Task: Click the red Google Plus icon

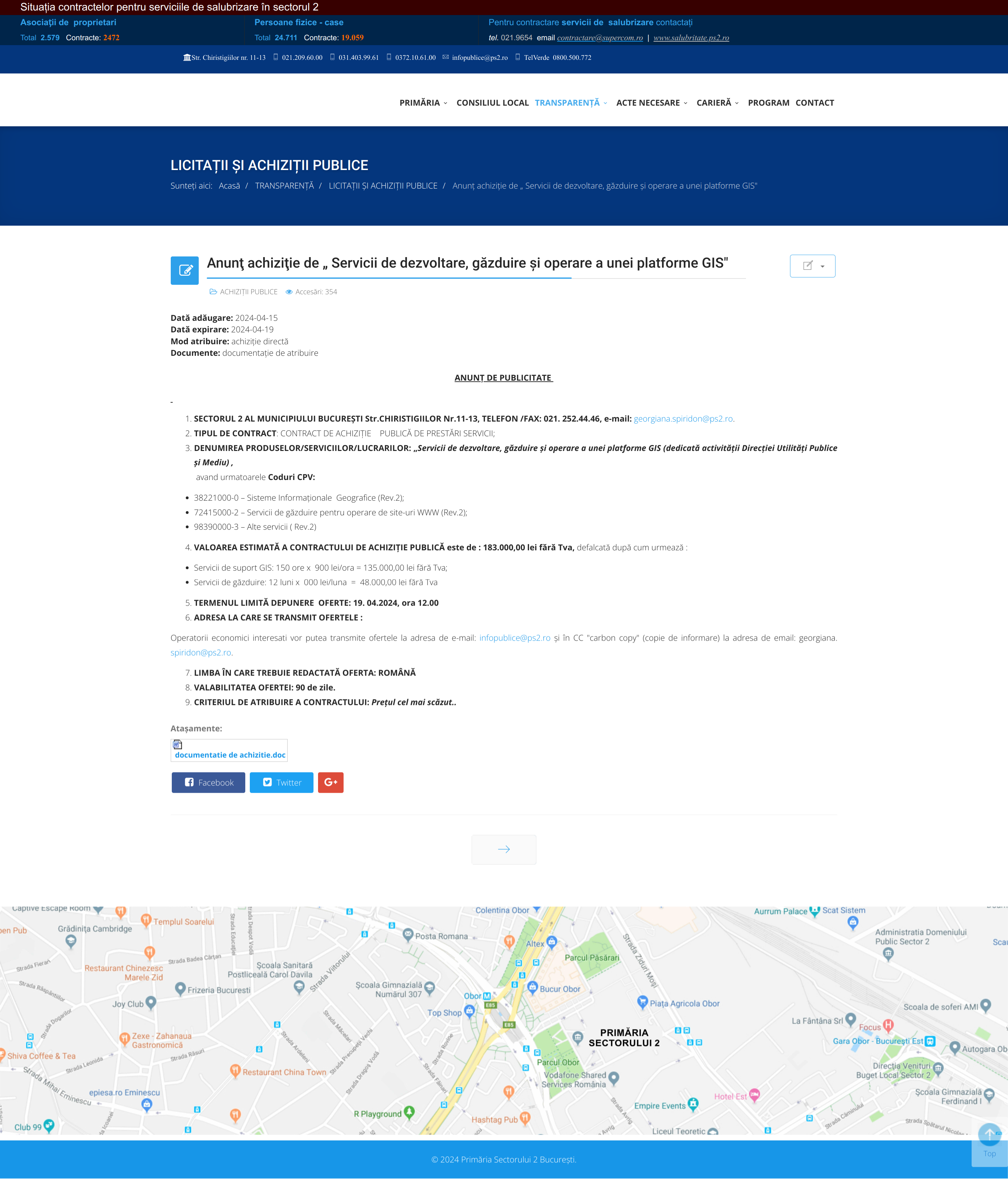Action: (331, 782)
